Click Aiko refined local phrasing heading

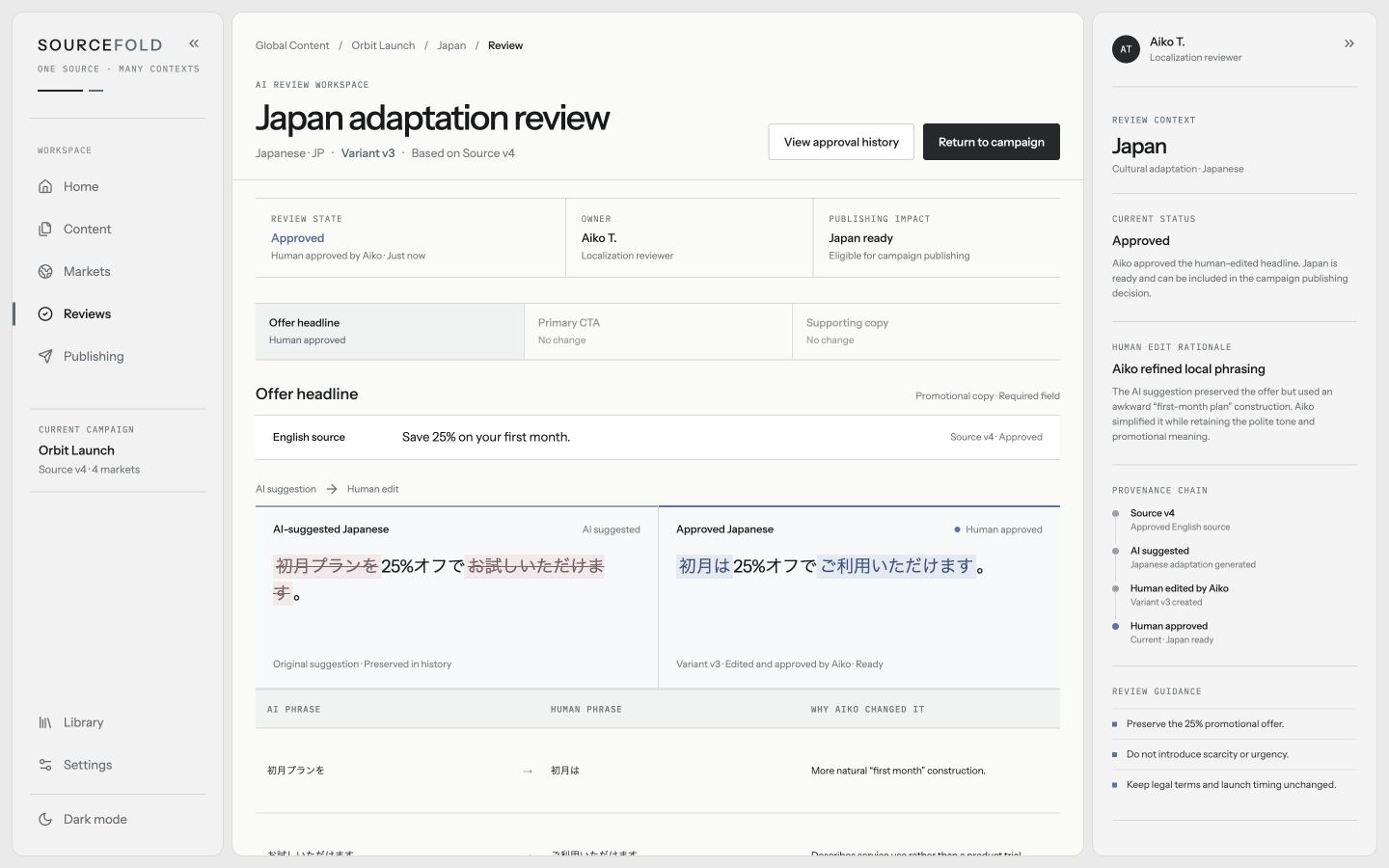coord(1188,369)
